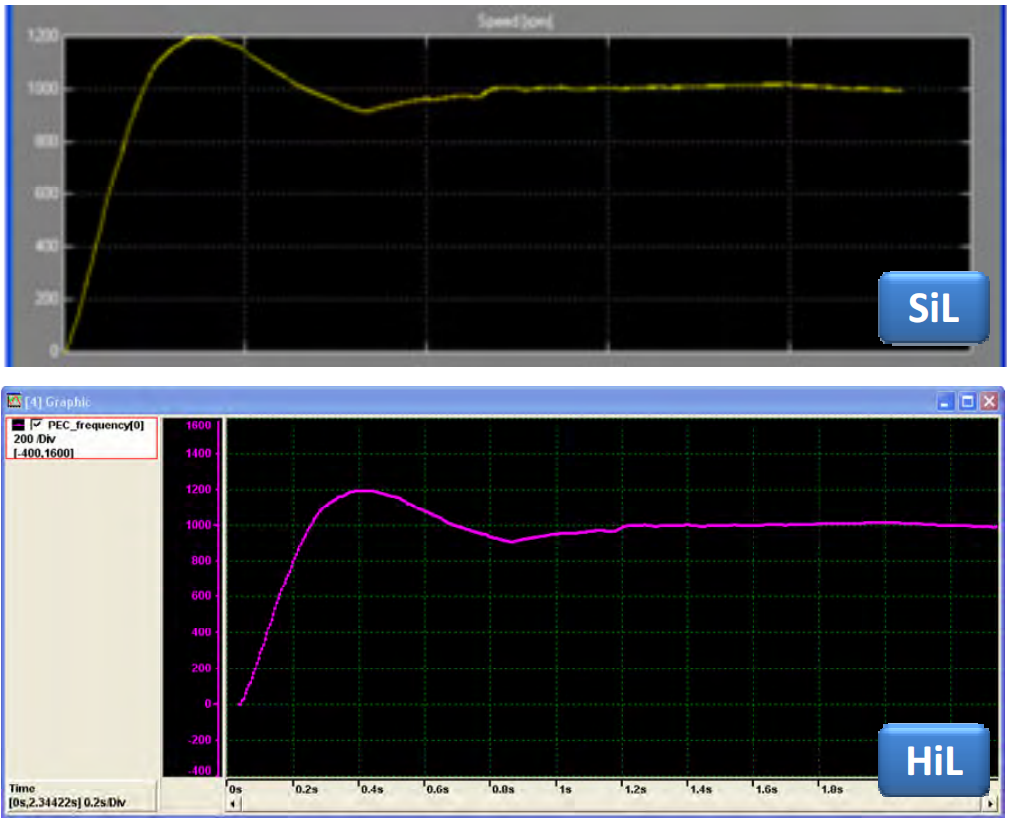The image size is (1009, 823).
Task: Click the 1.6s time axis label
Action: click(766, 789)
